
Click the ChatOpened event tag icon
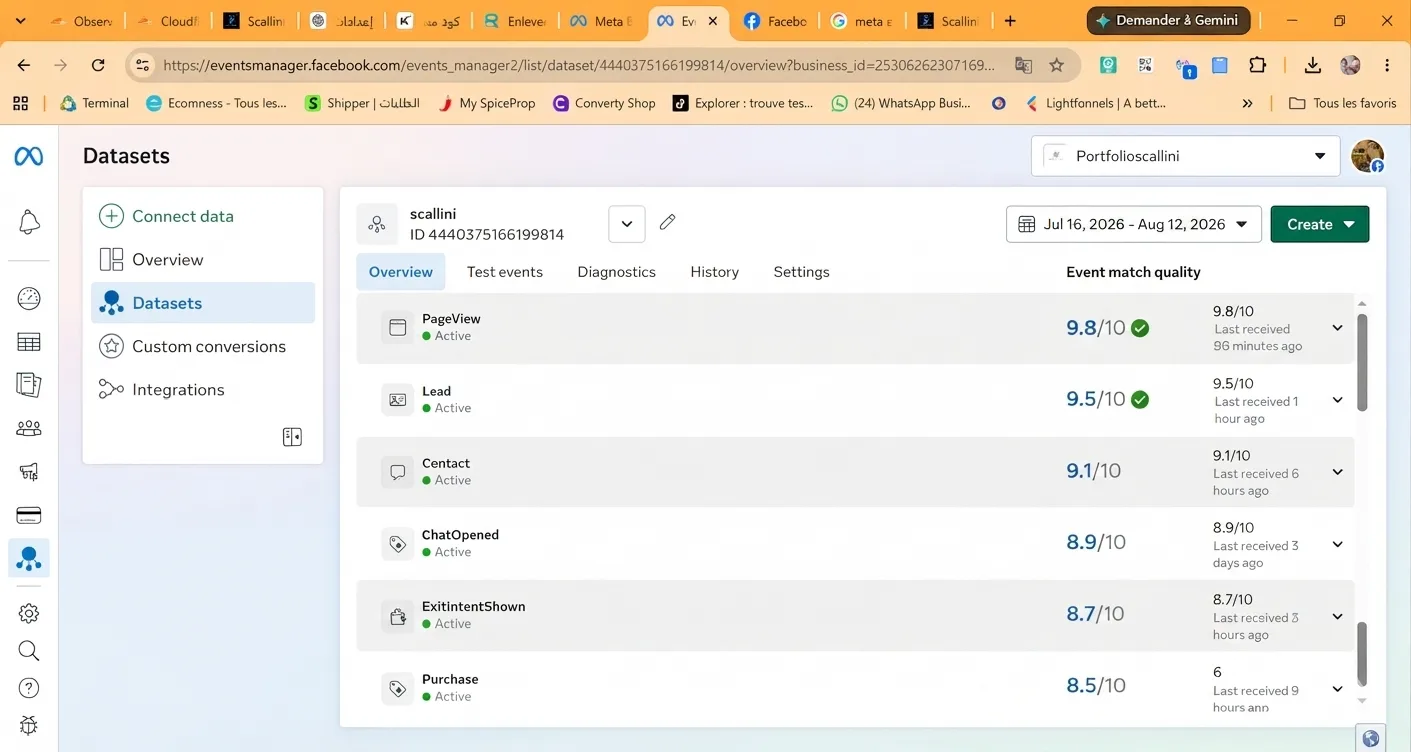[x=397, y=543]
